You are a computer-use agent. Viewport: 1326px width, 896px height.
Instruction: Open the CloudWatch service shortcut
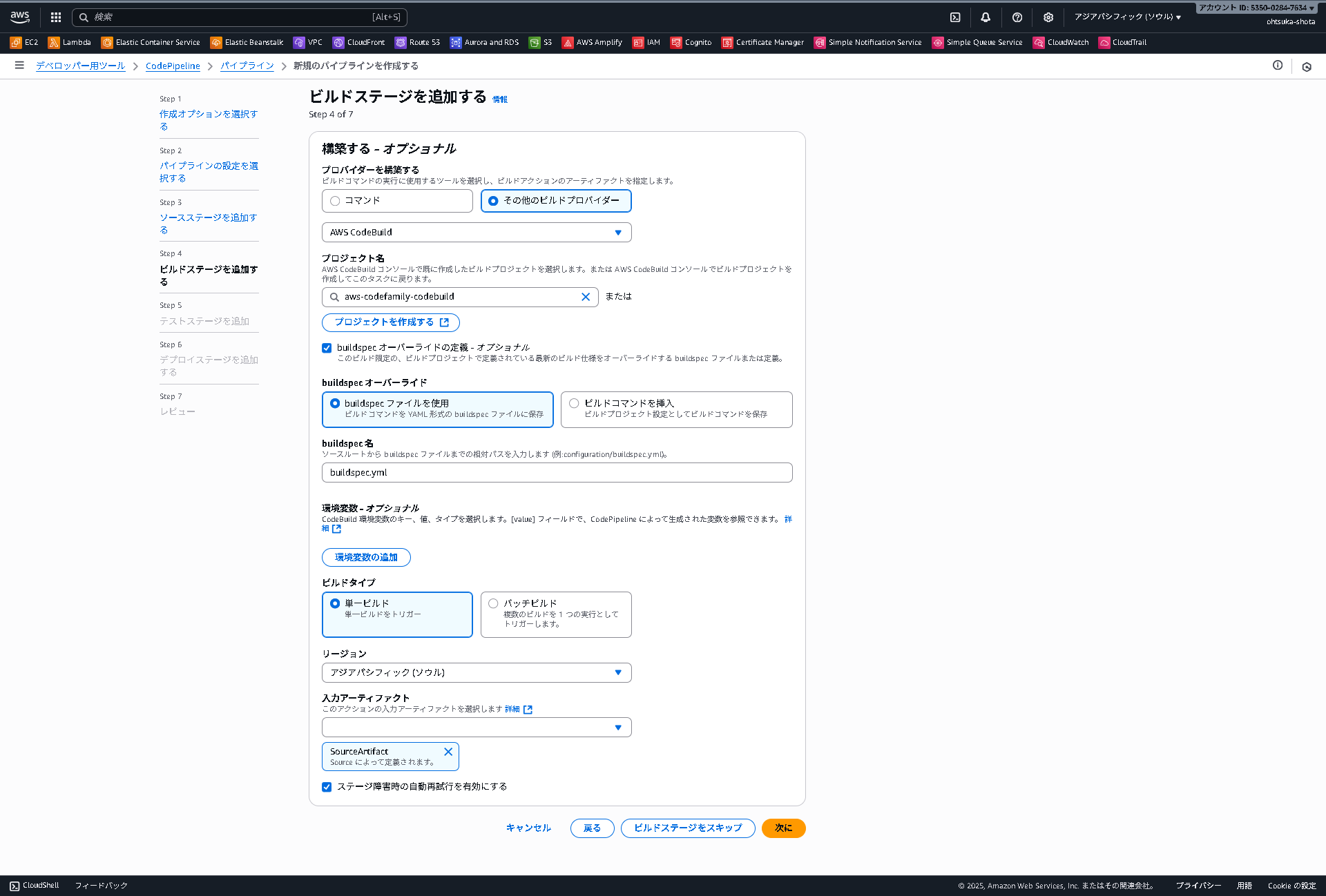pyautogui.click(x=1061, y=42)
